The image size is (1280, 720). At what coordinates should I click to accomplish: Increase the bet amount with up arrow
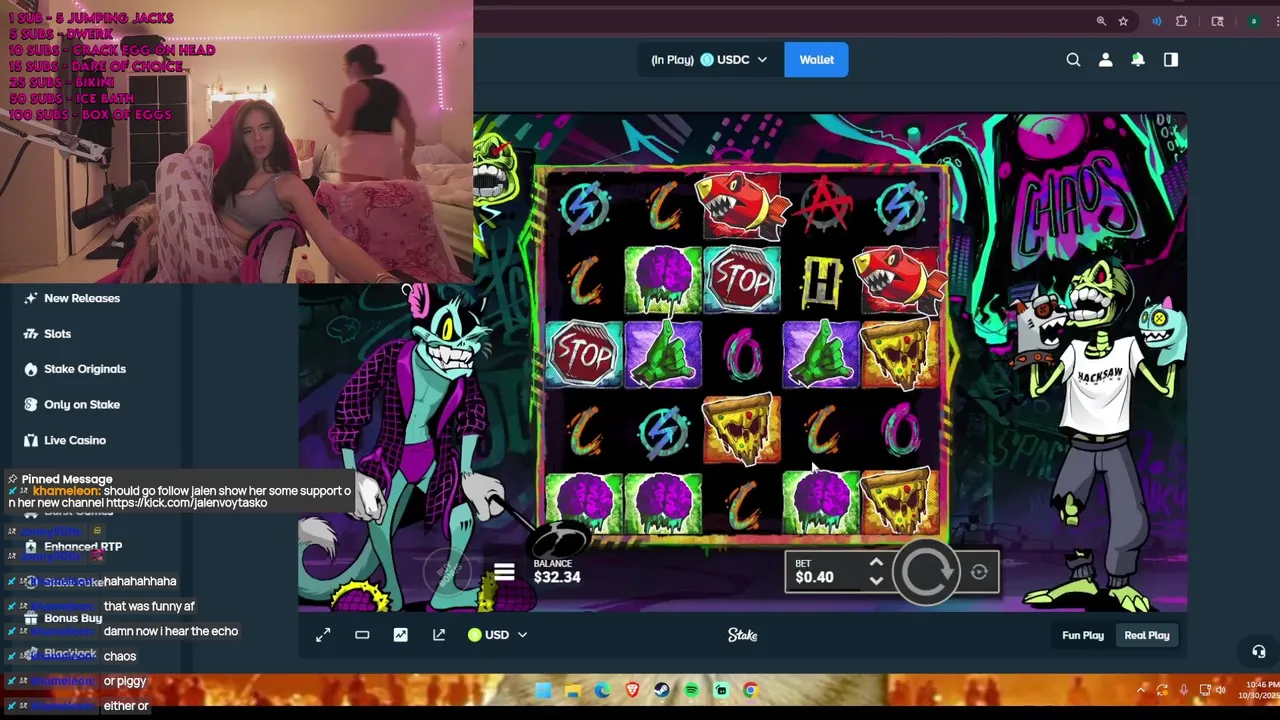pyautogui.click(x=876, y=564)
